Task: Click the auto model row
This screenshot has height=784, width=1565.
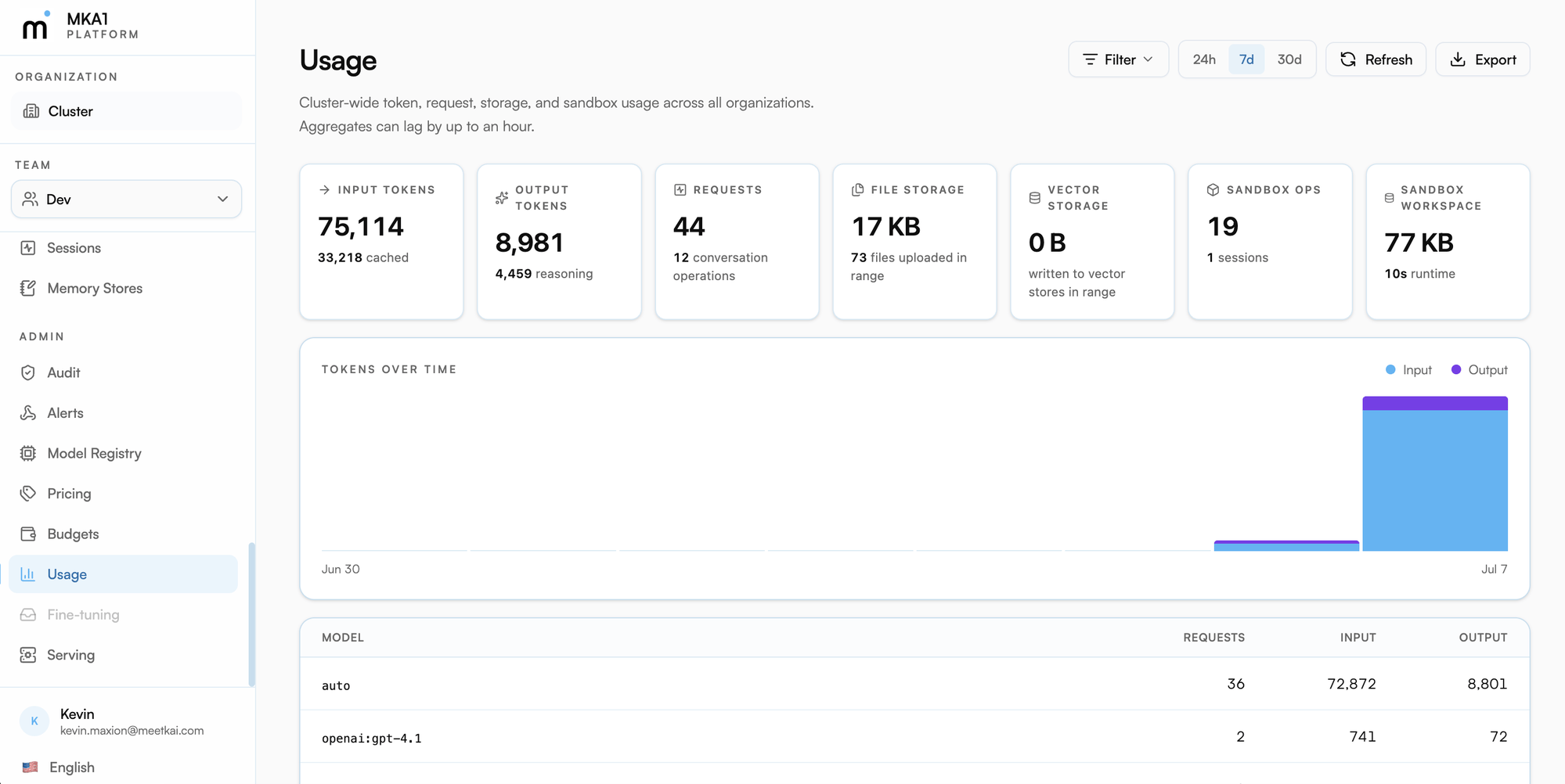Action: [x=914, y=684]
